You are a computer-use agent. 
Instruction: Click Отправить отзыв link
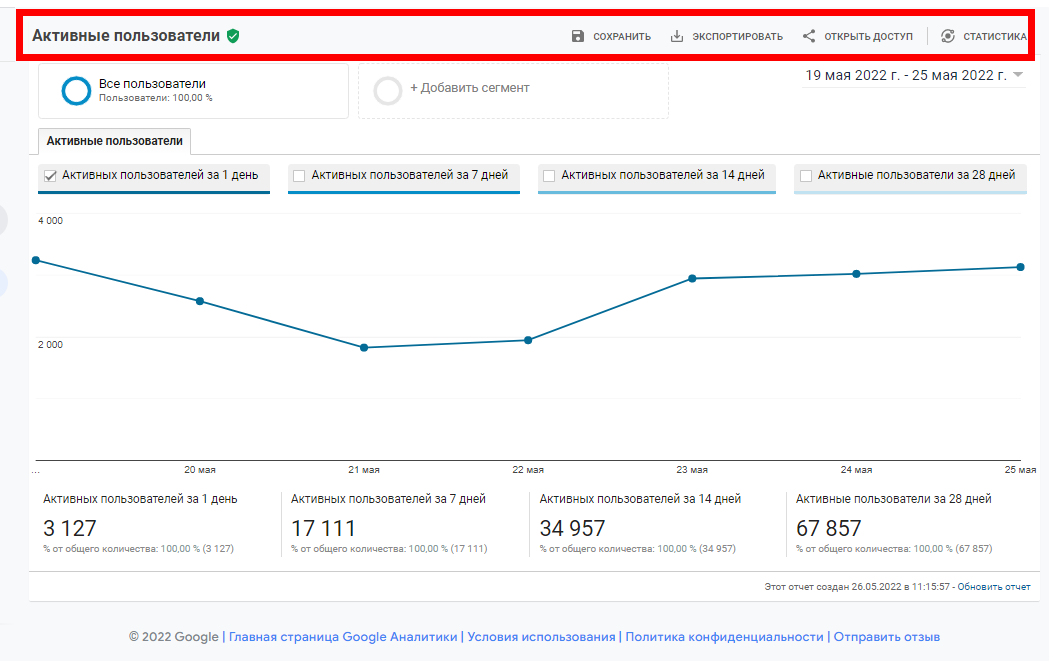point(886,637)
